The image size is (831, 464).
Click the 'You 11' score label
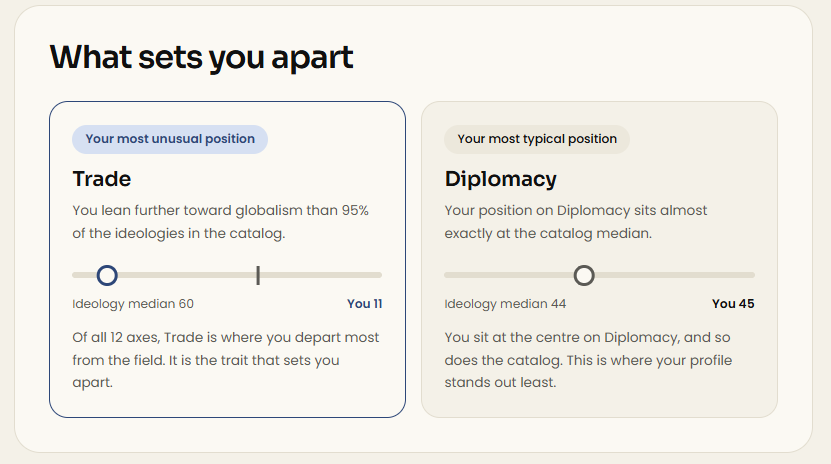[365, 304]
